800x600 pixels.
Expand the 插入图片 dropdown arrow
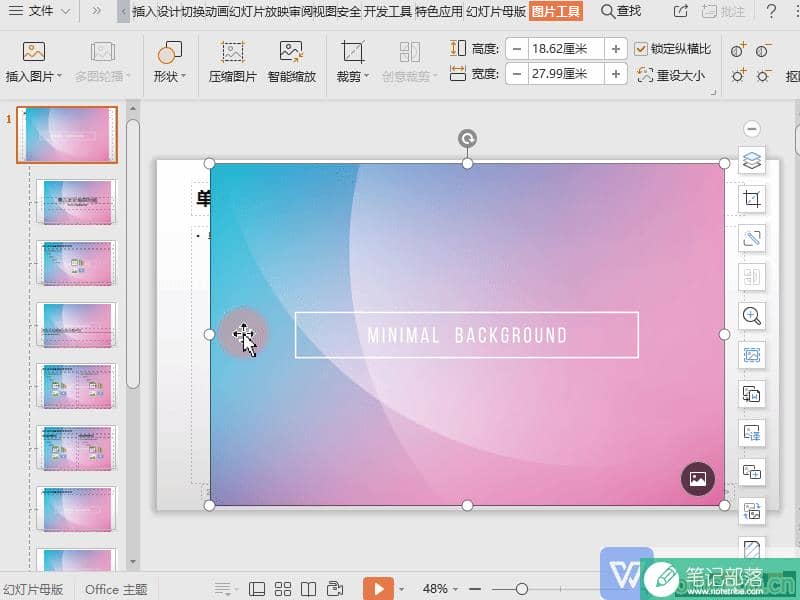point(59,77)
